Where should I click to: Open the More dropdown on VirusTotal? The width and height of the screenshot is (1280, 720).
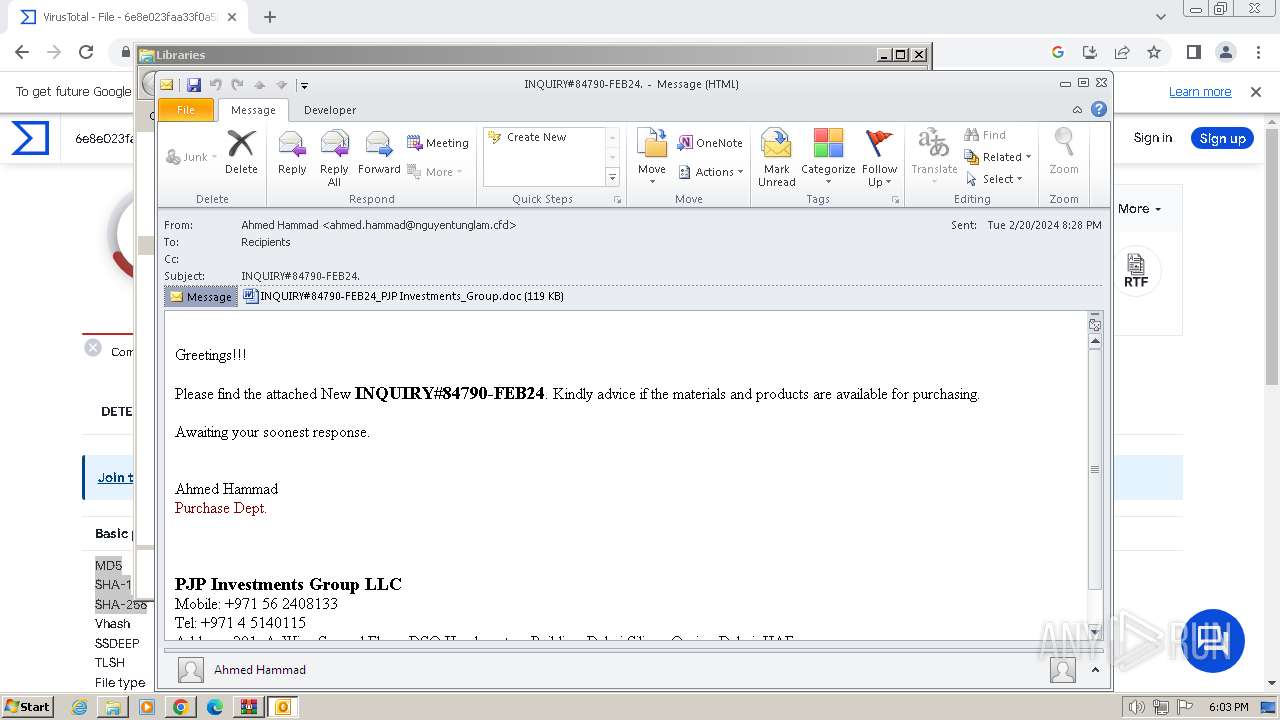coord(1139,209)
